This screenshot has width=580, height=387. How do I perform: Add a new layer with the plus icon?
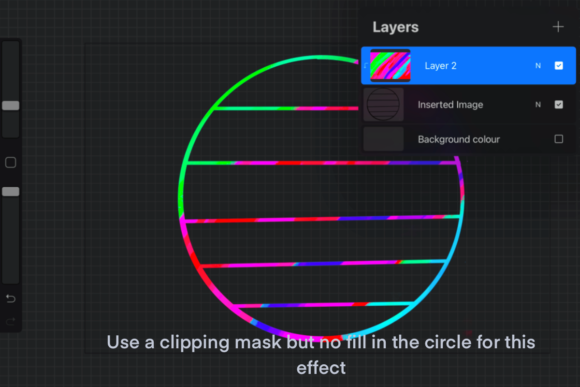click(x=558, y=27)
